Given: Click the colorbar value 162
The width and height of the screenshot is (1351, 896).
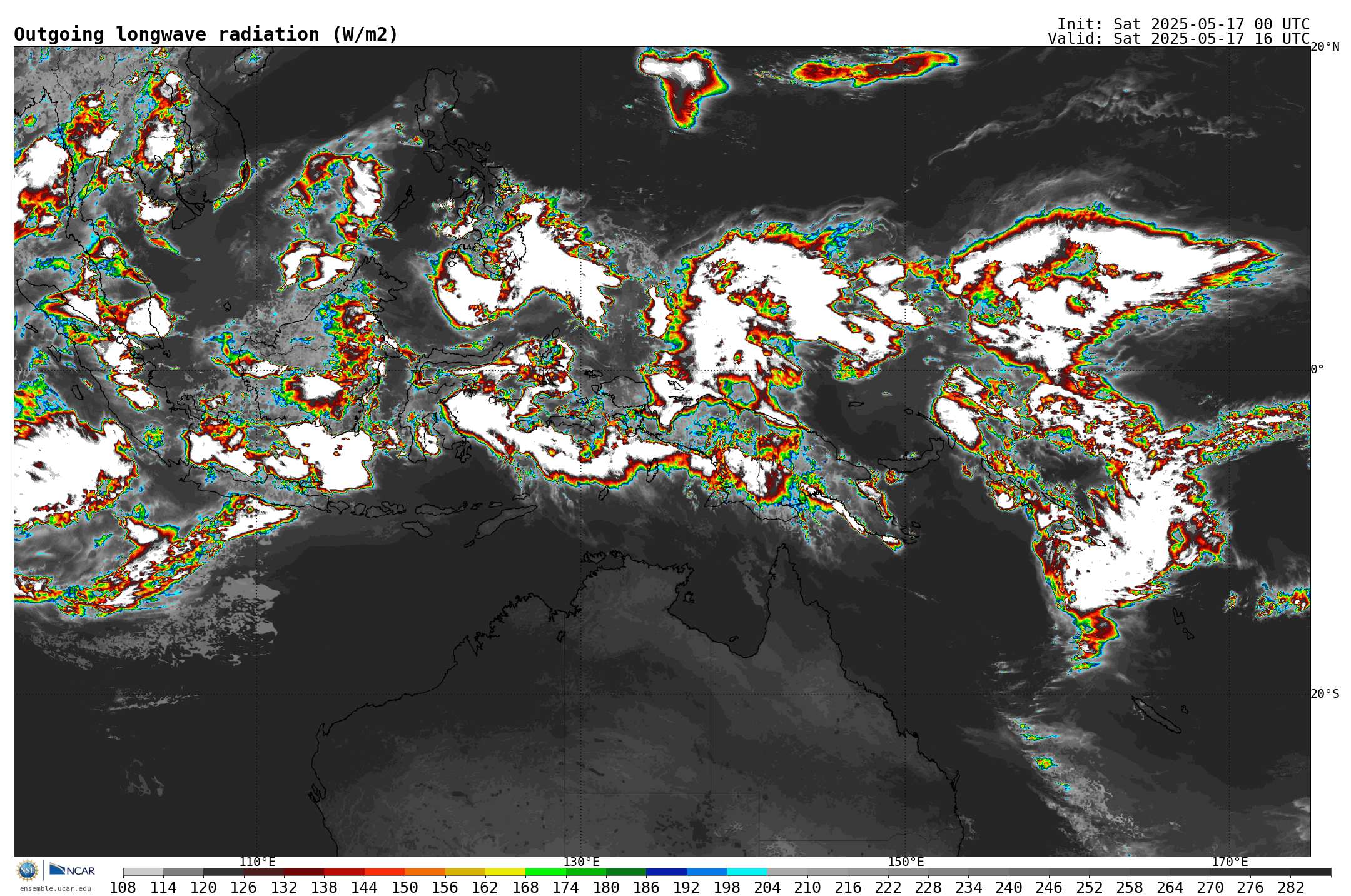Looking at the screenshot, I should [x=485, y=887].
